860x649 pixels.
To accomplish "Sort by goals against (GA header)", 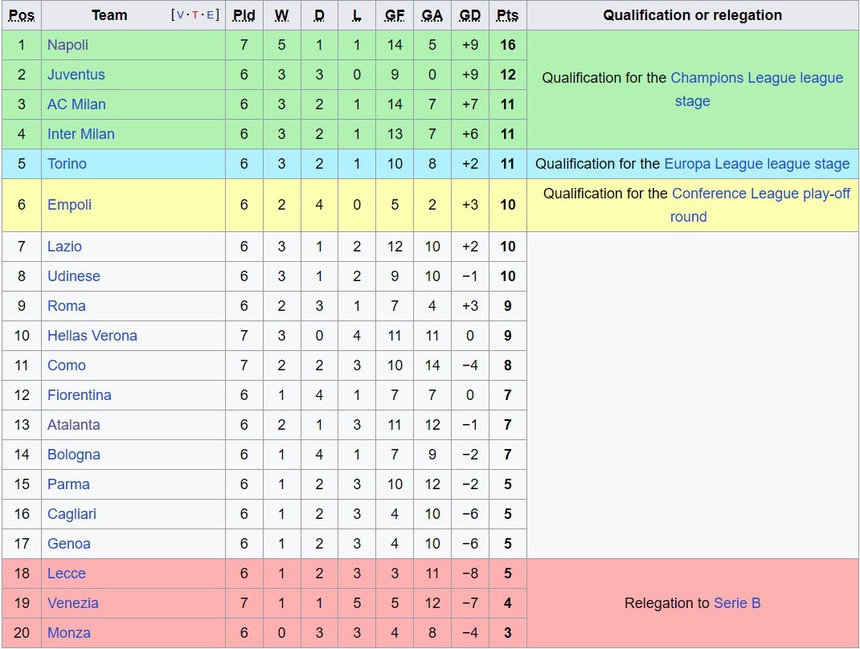I will tap(432, 15).
